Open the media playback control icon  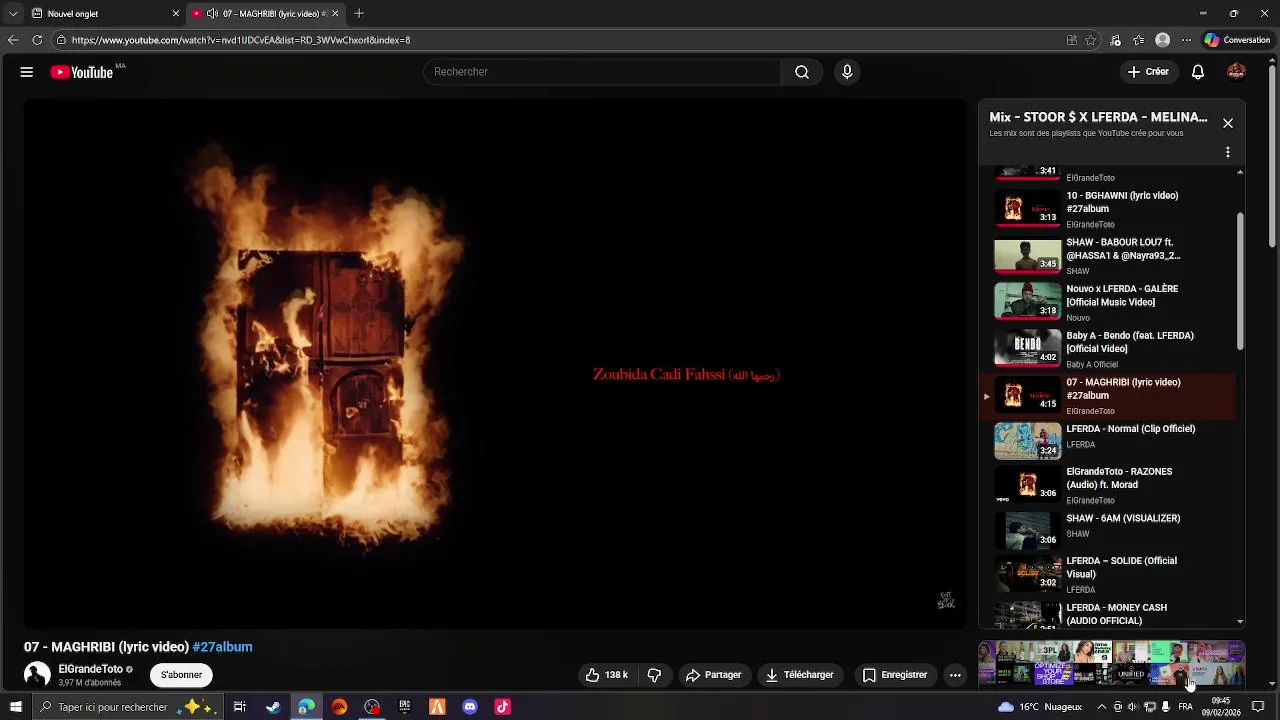(1116, 40)
